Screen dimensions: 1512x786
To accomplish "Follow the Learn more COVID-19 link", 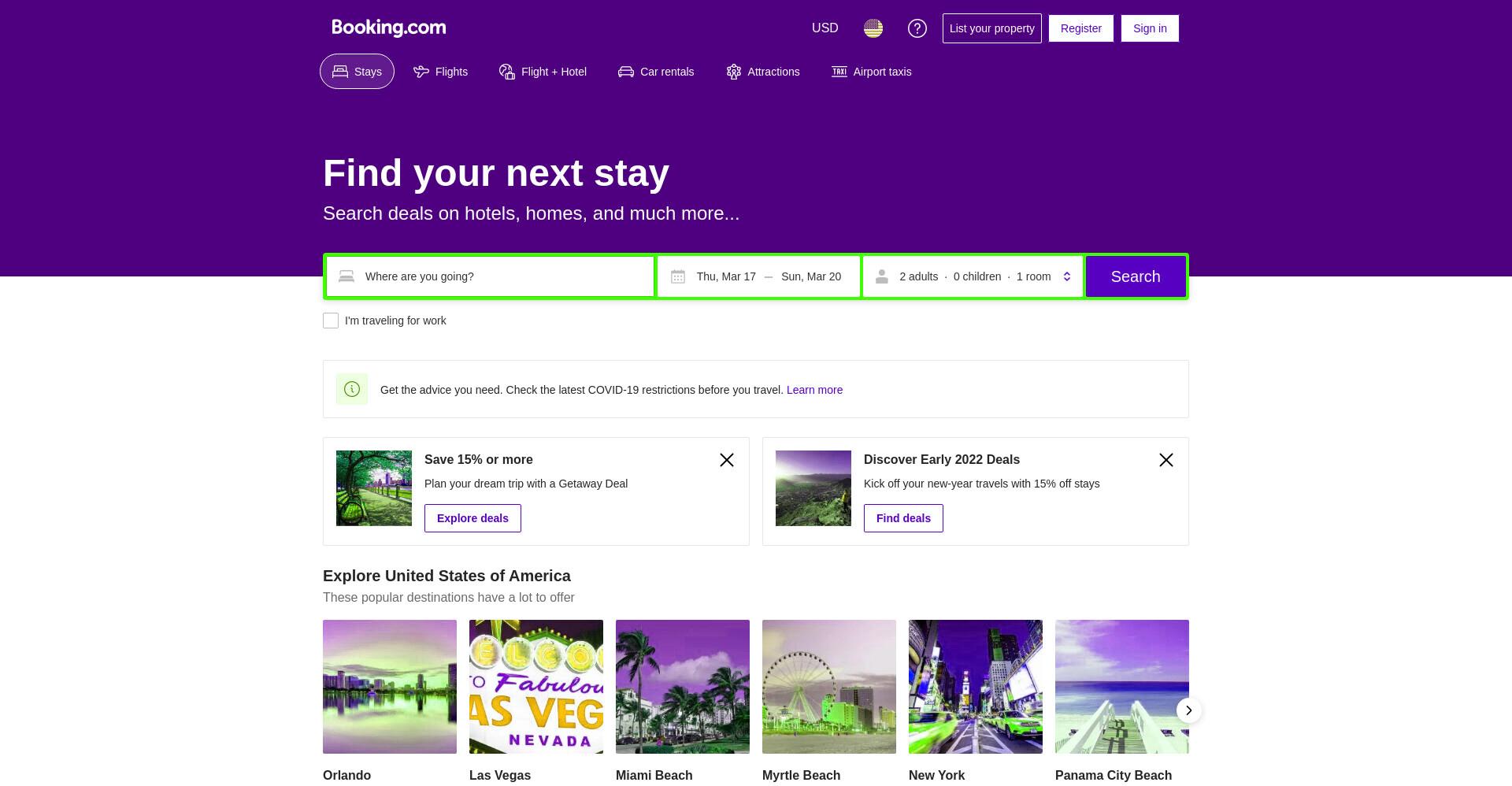I will point(814,390).
